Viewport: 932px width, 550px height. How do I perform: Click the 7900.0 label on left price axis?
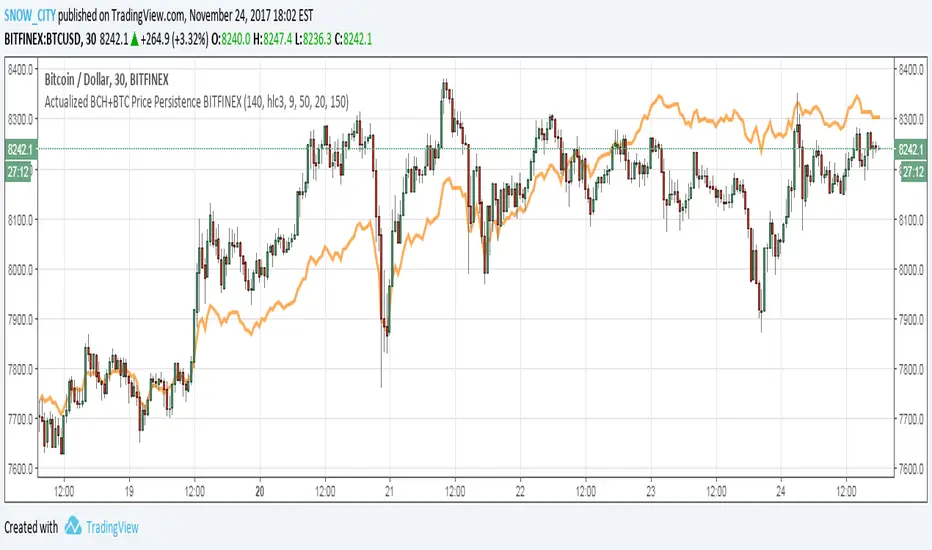(20, 320)
